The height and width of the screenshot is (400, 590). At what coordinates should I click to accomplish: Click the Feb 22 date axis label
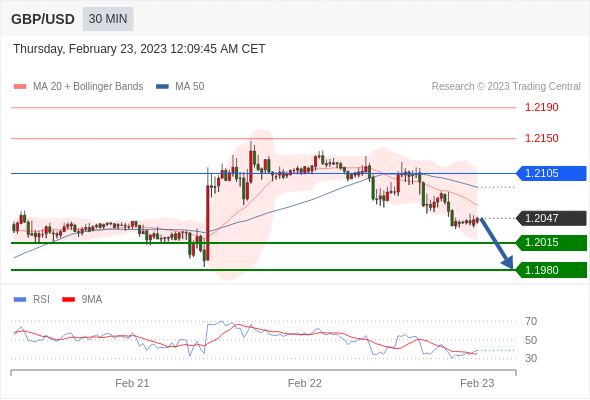point(305,383)
